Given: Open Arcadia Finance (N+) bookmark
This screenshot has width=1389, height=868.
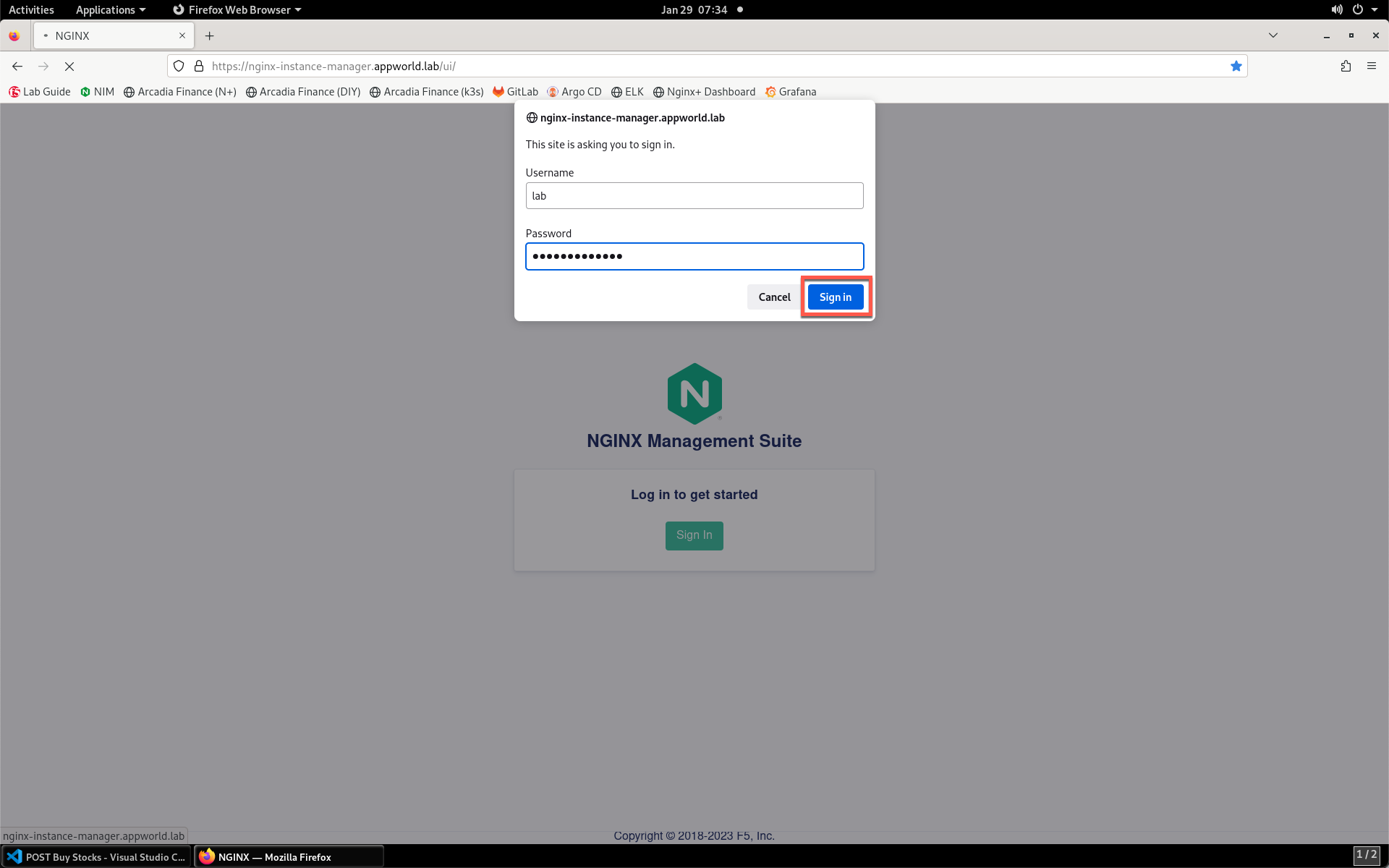Looking at the screenshot, I should pos(180,92).
